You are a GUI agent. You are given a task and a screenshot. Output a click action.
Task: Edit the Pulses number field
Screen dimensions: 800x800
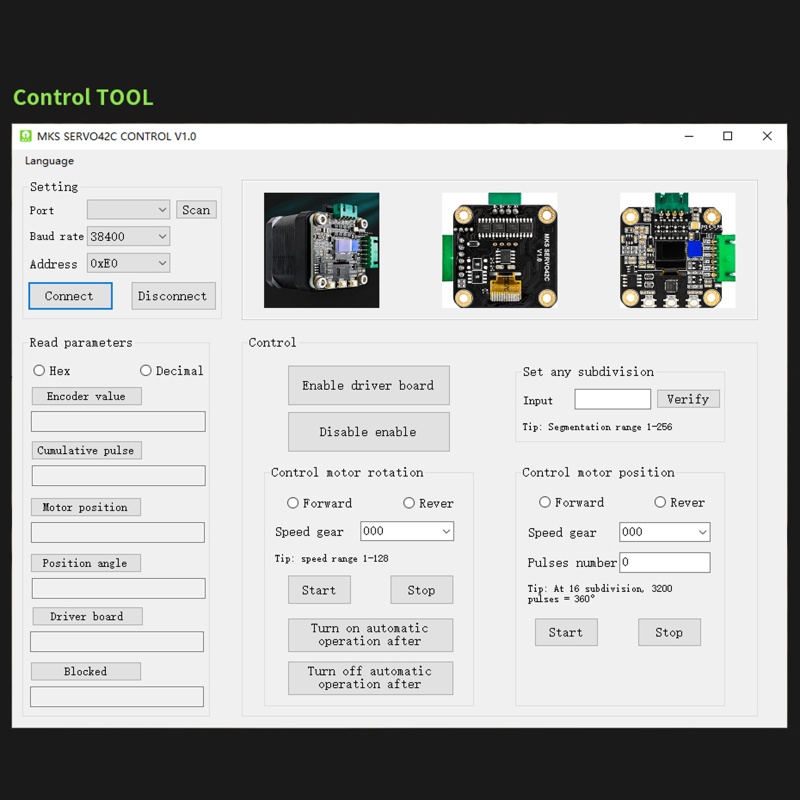[664, 562]
